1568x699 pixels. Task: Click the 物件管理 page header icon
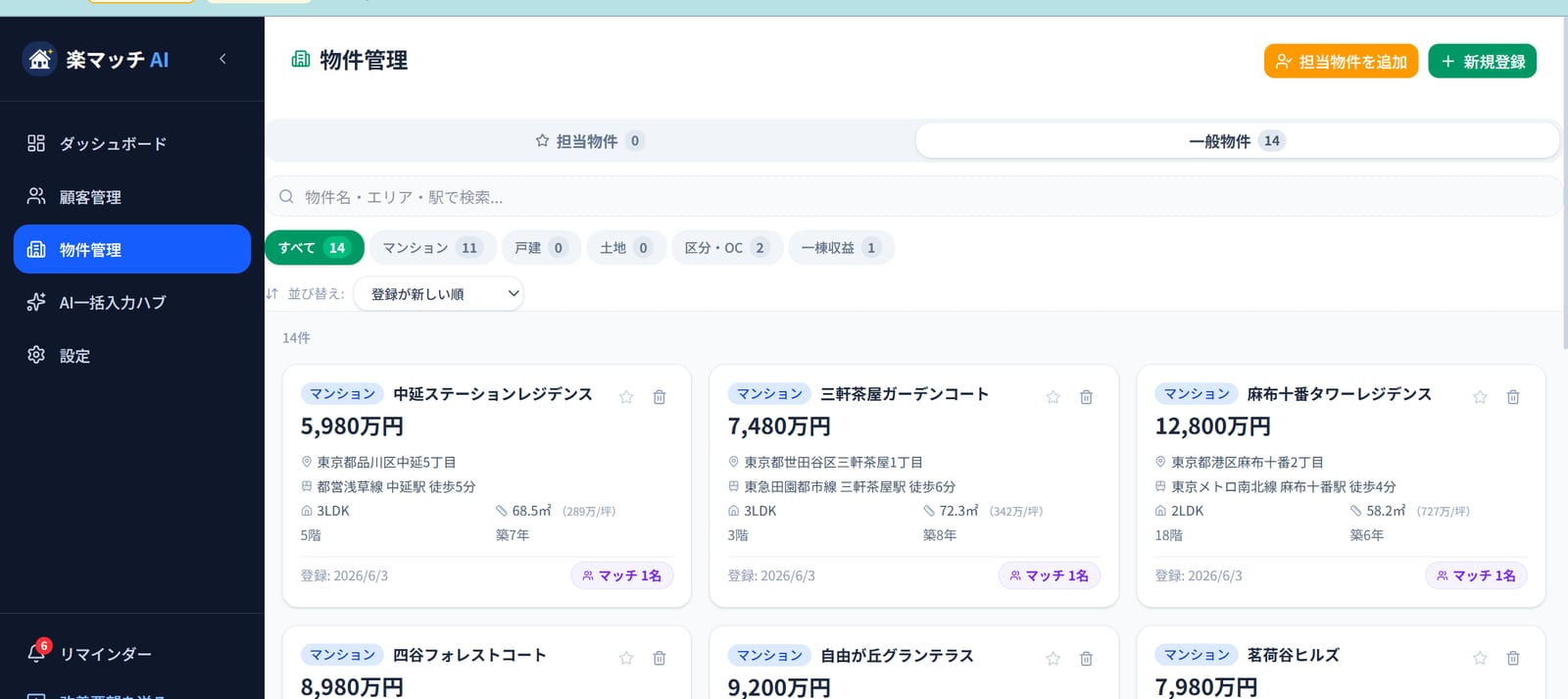click(x=301, y=59)
